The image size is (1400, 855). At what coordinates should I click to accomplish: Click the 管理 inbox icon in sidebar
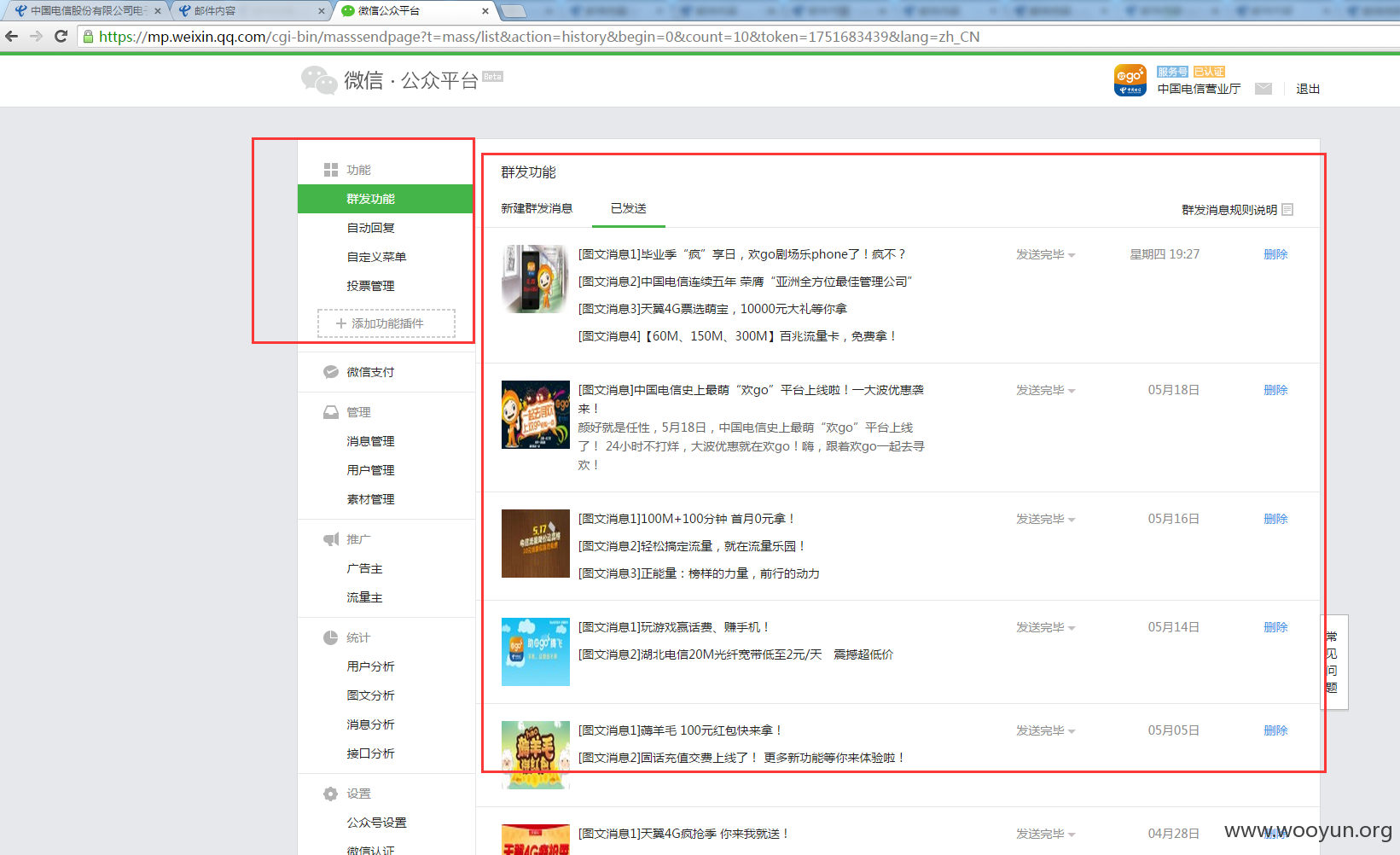(x=331, y=412)
